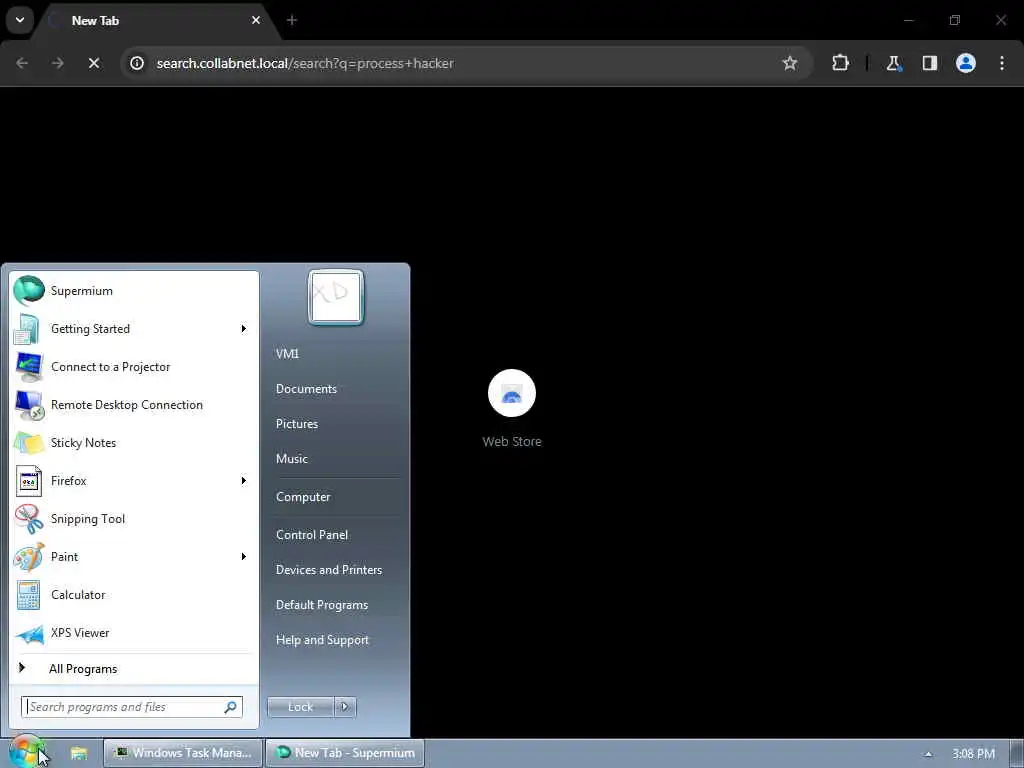Viewport: 1024px width, 768px height.
Task: Open Computer
Action: click(x=303, y=497)
